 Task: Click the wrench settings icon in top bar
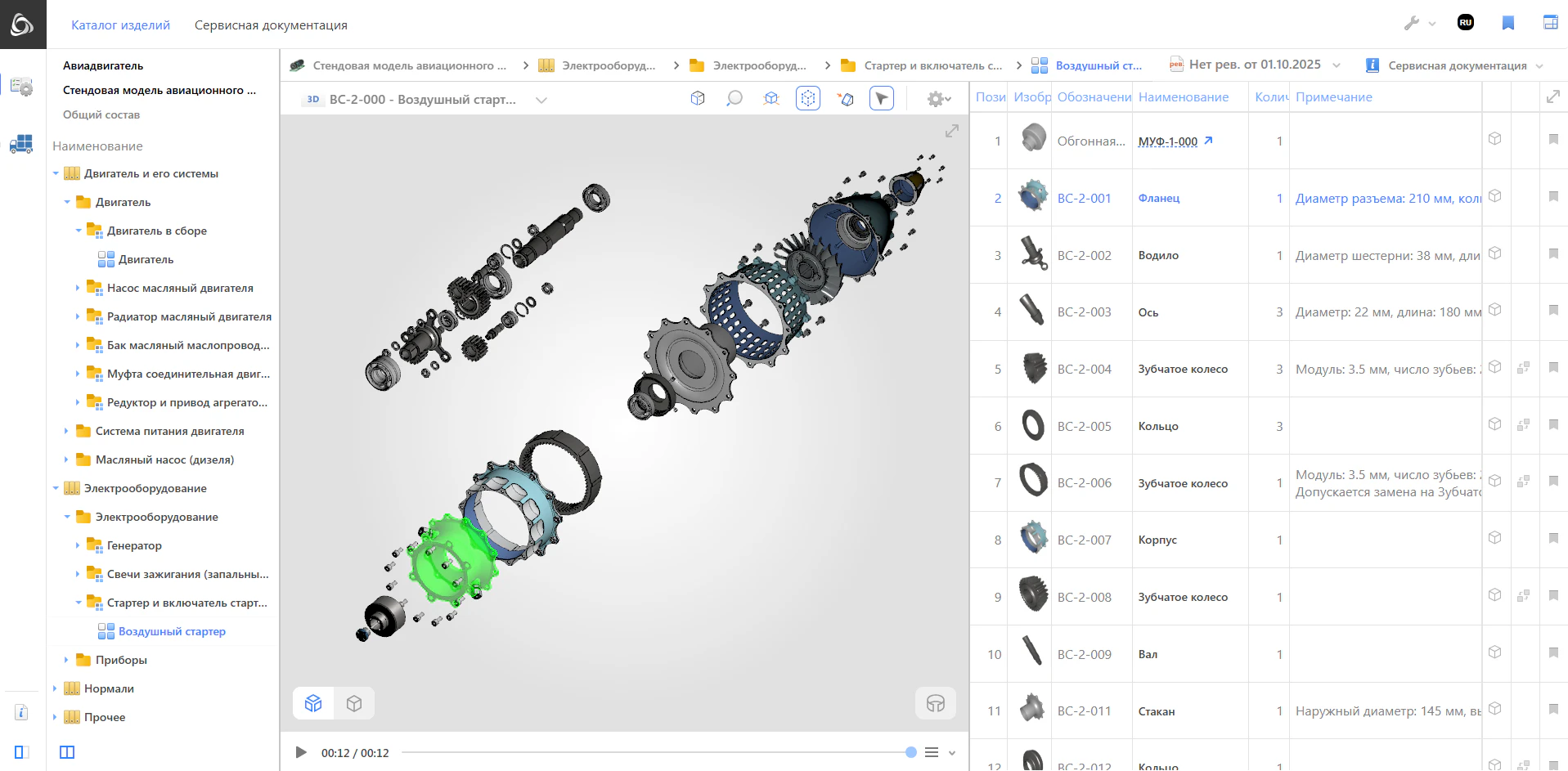[1412, 24]
